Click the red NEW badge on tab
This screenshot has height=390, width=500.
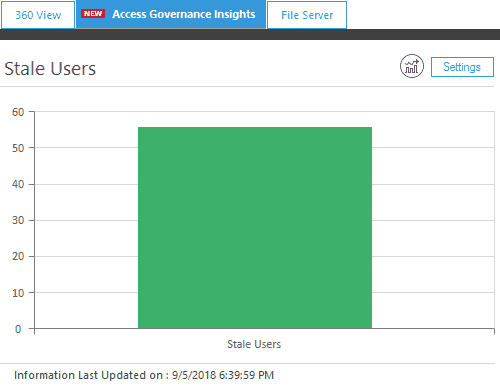93,14
